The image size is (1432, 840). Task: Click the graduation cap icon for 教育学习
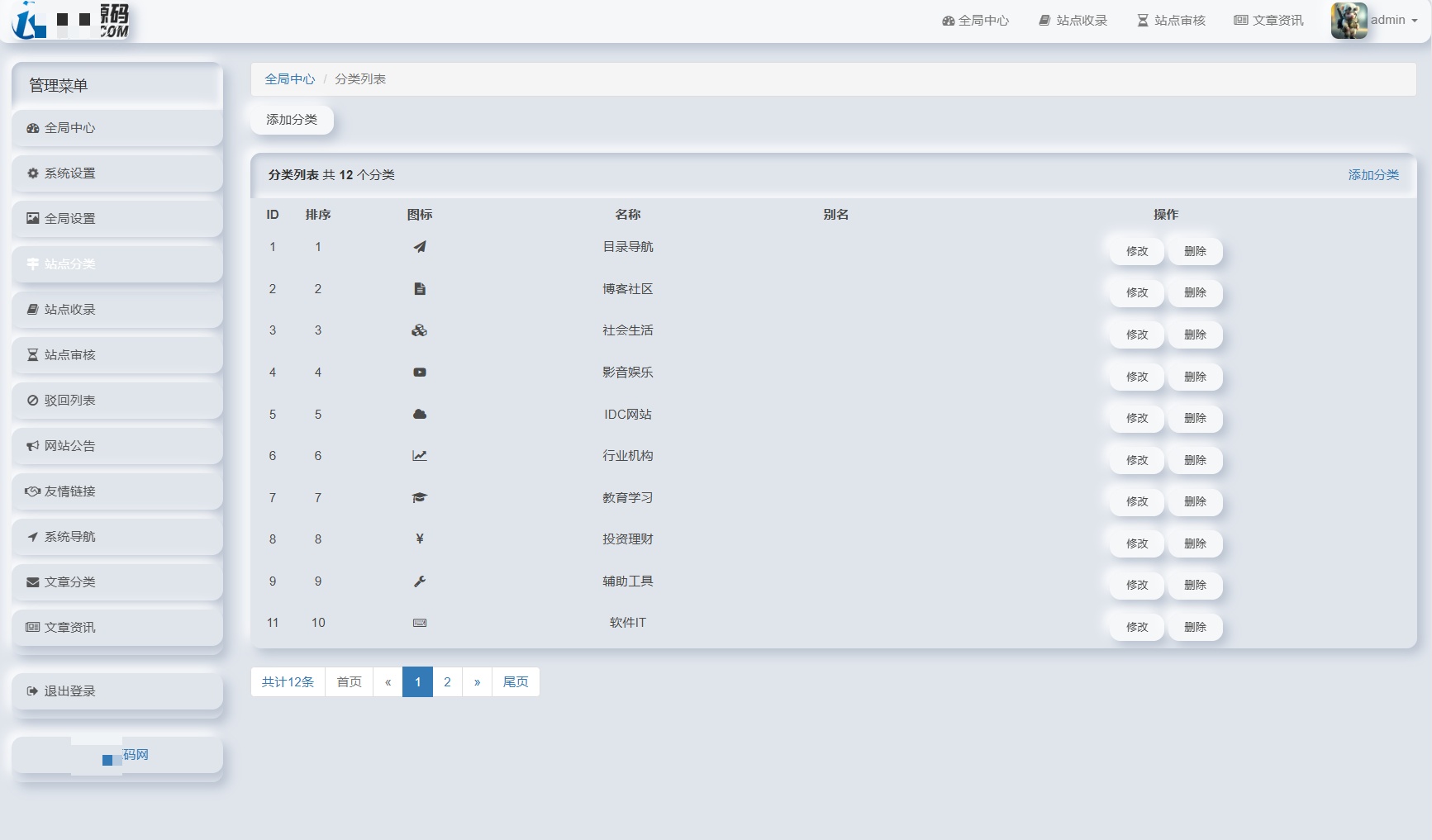pyautogui.click(x=420, y=498)
